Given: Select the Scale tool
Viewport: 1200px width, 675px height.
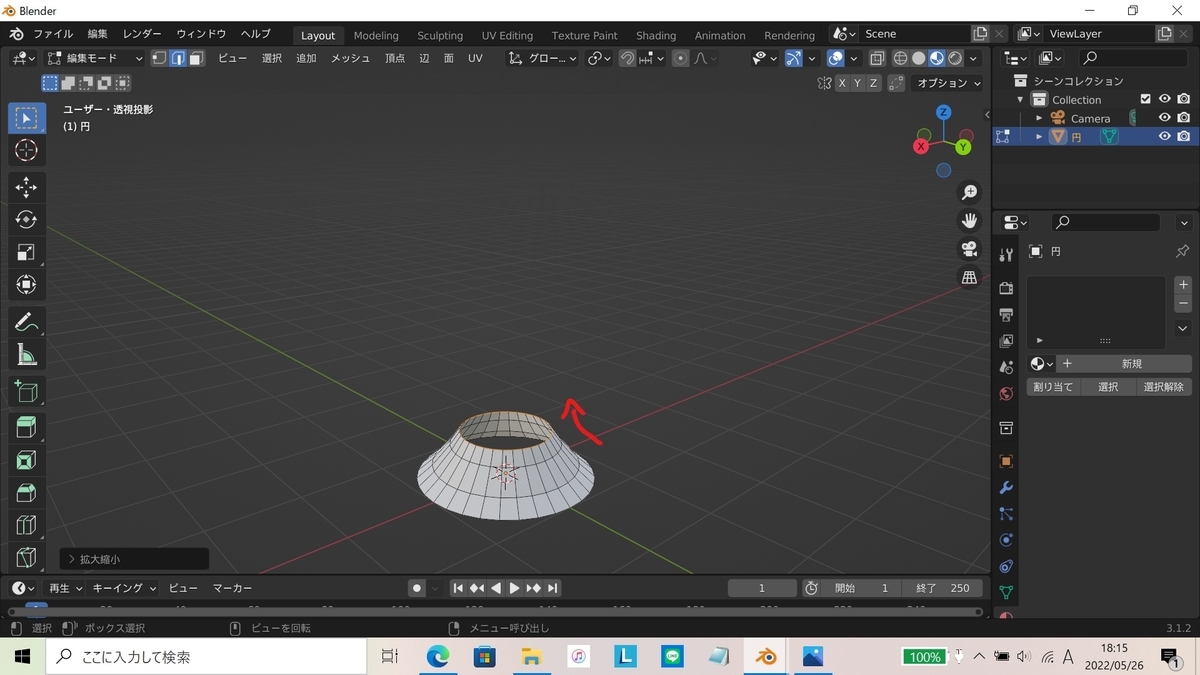Looking at the screenshot, I should coord(27,252).
